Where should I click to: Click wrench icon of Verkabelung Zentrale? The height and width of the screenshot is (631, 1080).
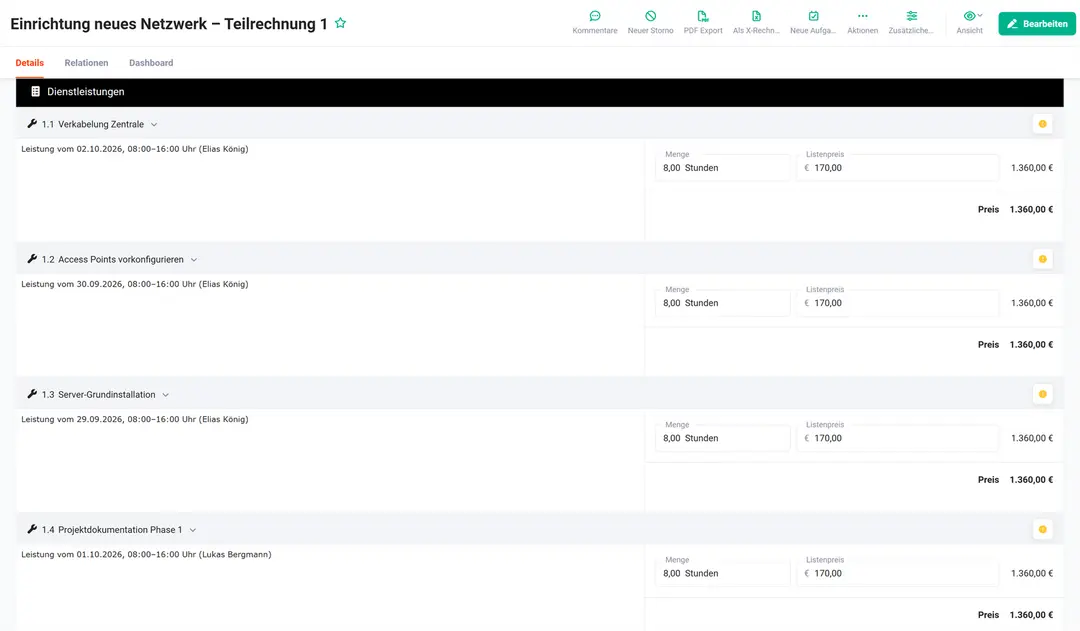tap(32, 124)
